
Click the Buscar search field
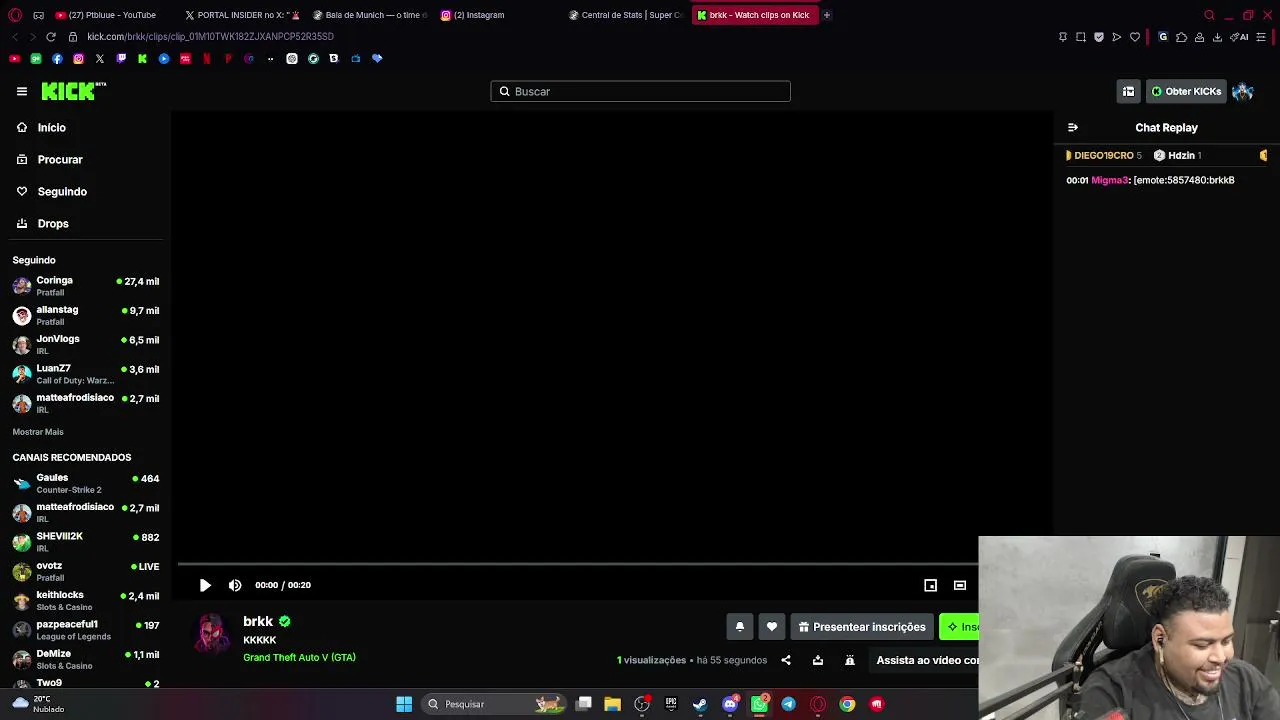click(x=640, y=91)
